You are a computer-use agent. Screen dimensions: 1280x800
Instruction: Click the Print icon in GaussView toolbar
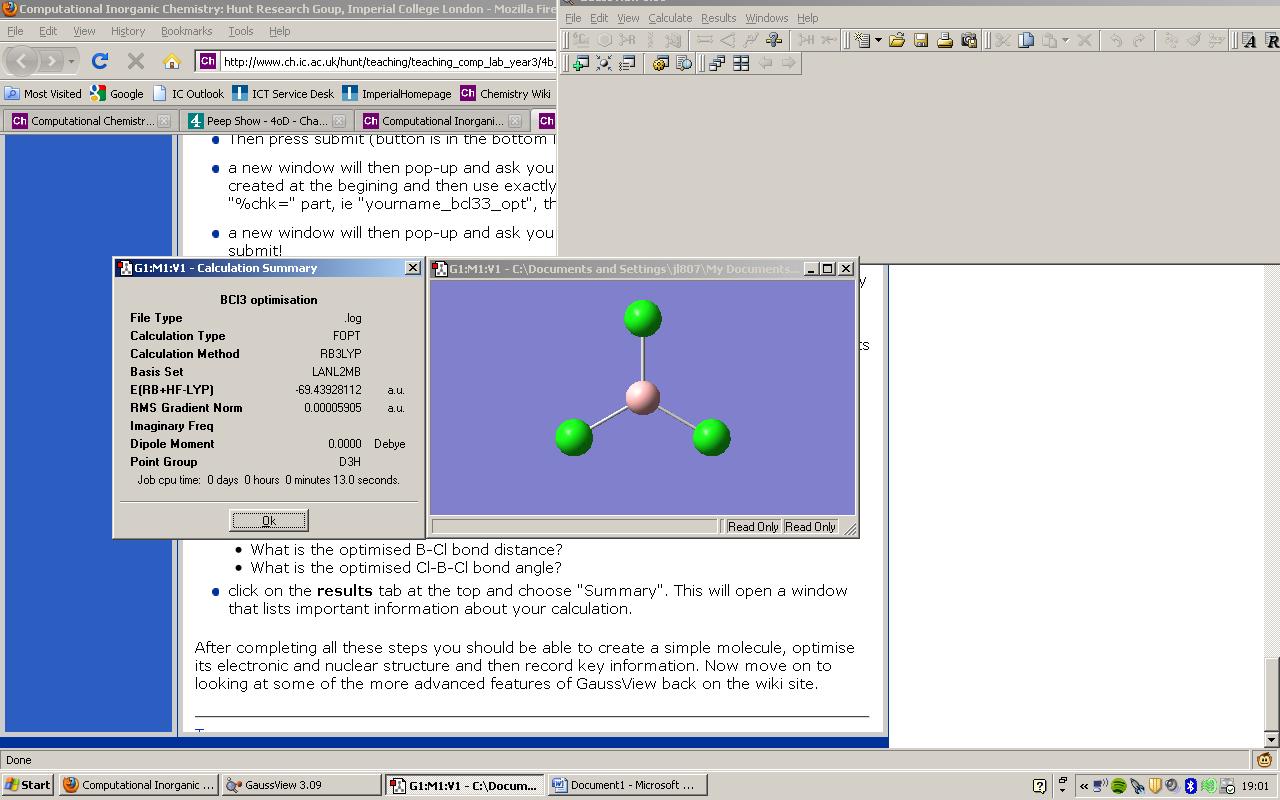click(x=945, y=41)
